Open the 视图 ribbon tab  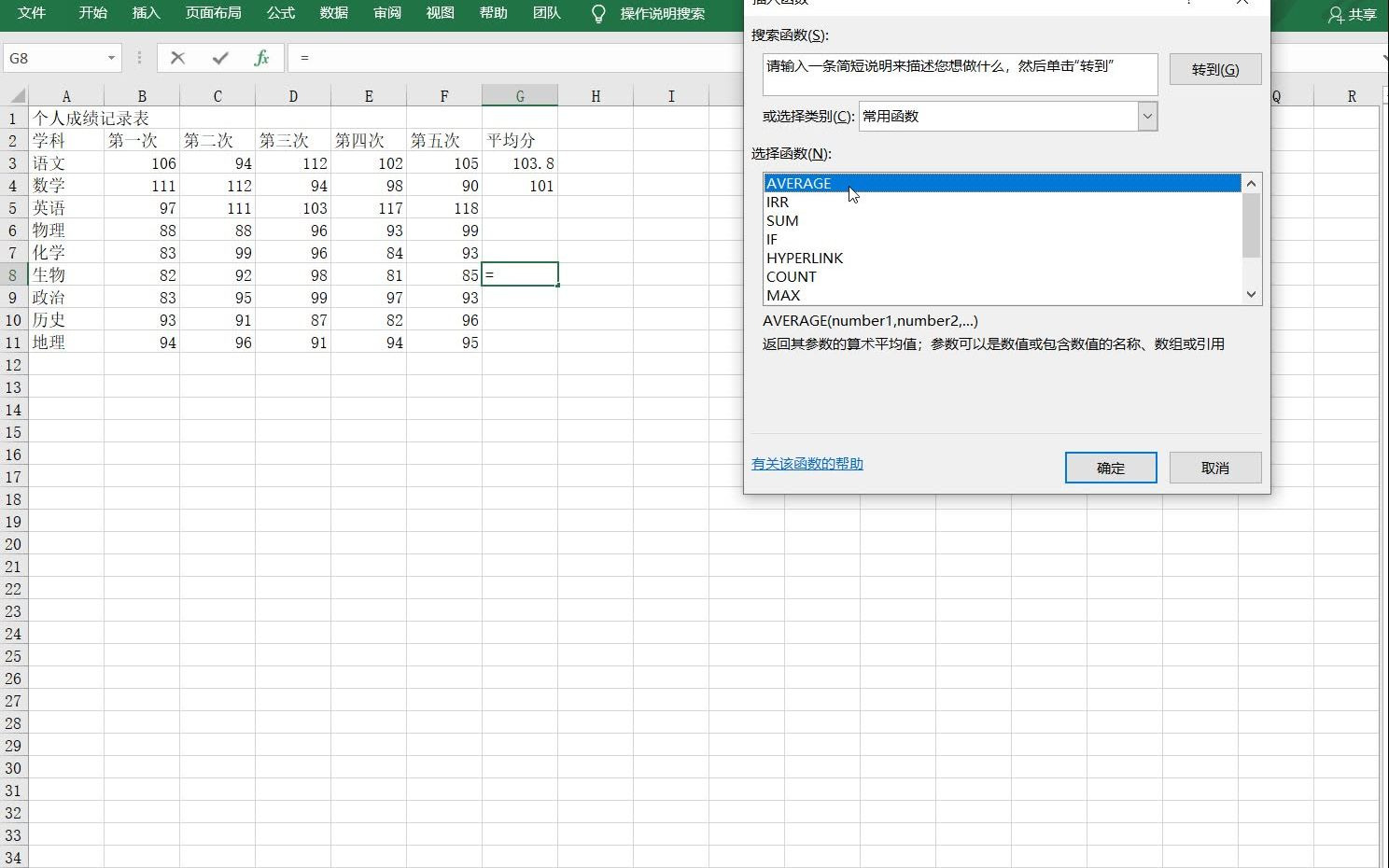point(441,13)
